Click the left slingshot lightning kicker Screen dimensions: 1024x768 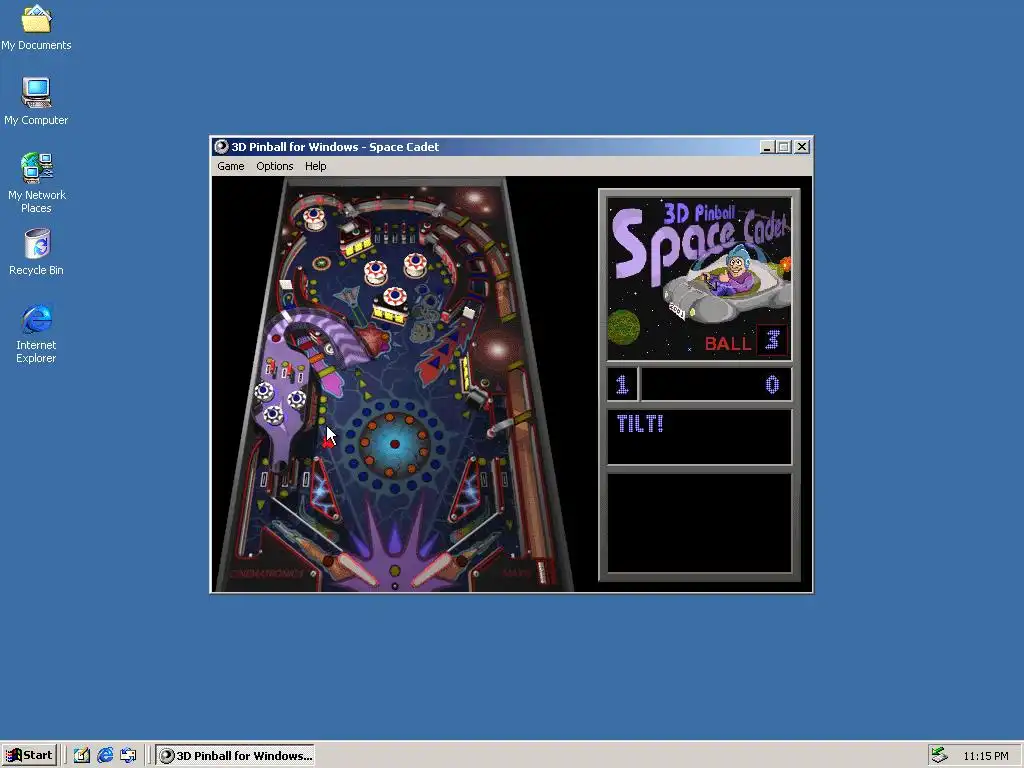325,490
